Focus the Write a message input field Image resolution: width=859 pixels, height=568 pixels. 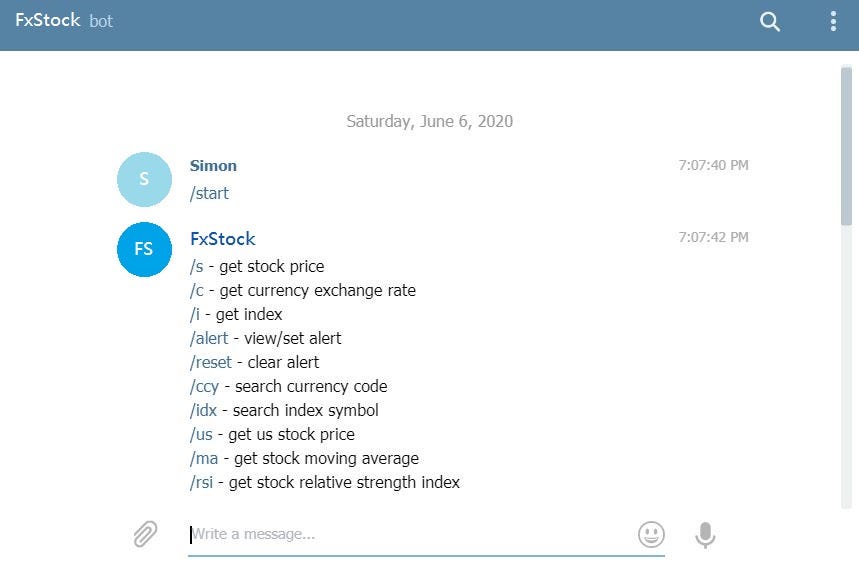(426, 535)
